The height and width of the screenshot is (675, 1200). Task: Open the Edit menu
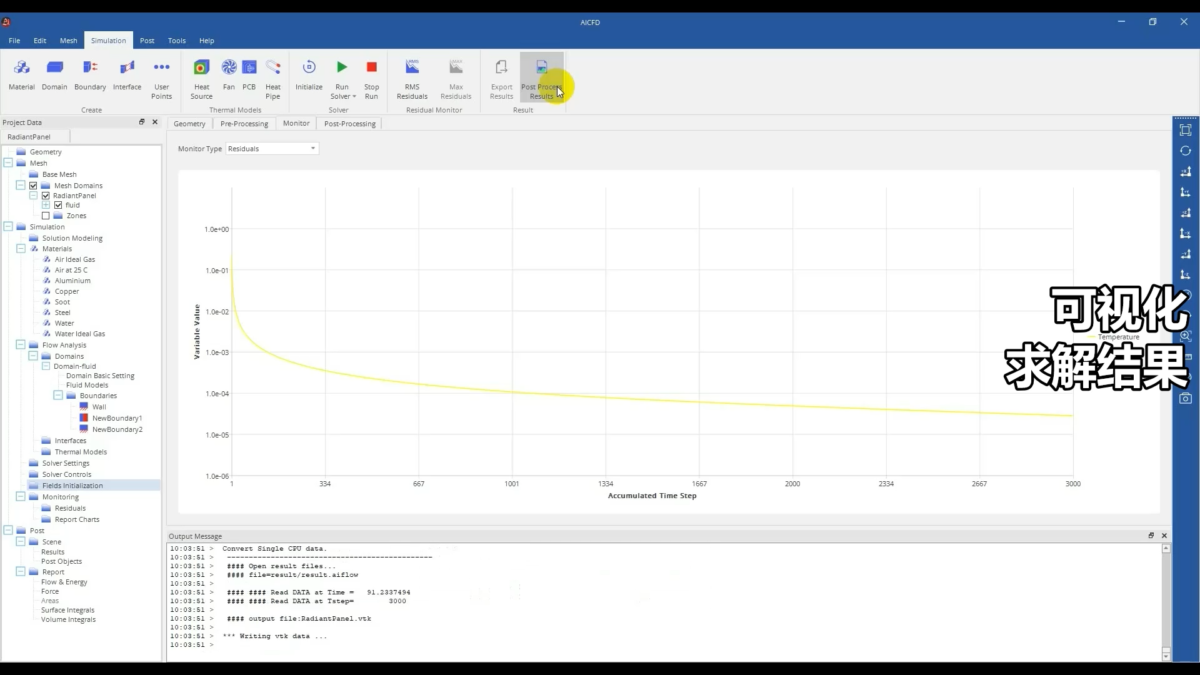40,41
